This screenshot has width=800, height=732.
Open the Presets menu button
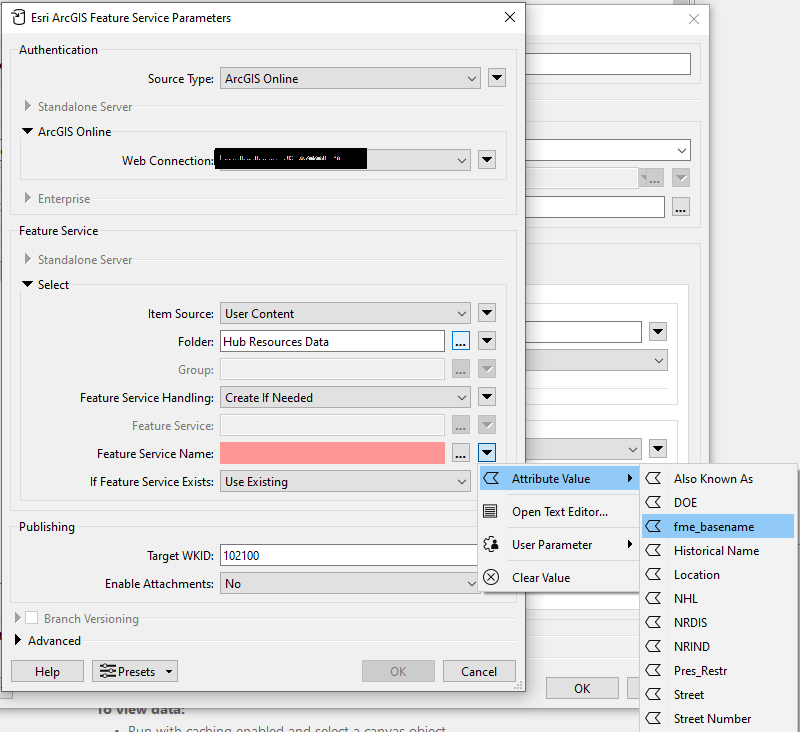point(135,671)
